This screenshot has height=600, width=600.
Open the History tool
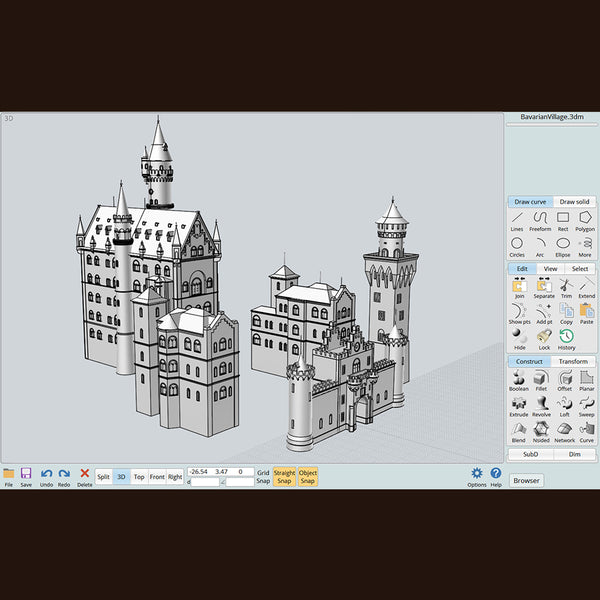(x=566, y=340)
